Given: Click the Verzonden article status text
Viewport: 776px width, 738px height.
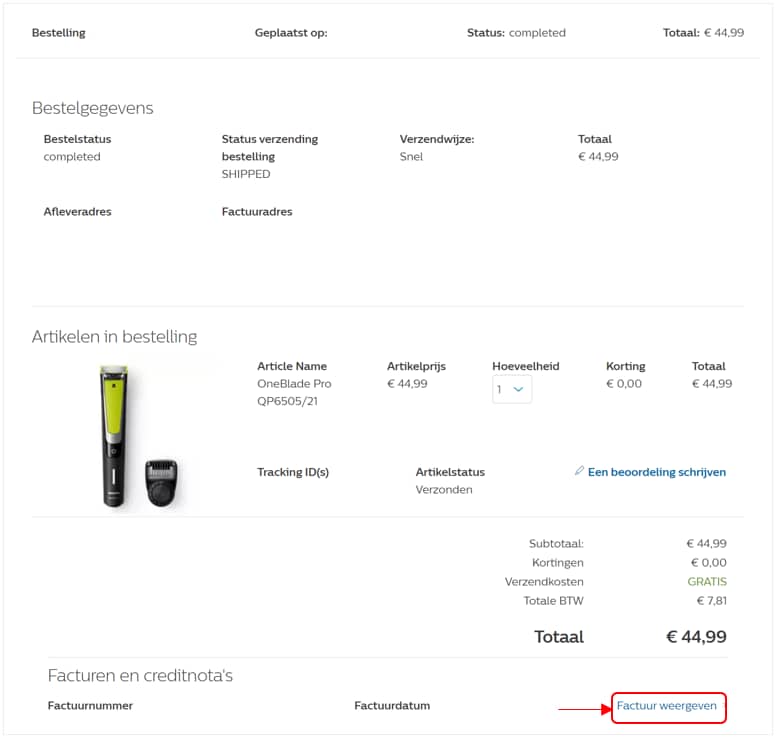Looking at the screenshot, I should tap(444, 490).
